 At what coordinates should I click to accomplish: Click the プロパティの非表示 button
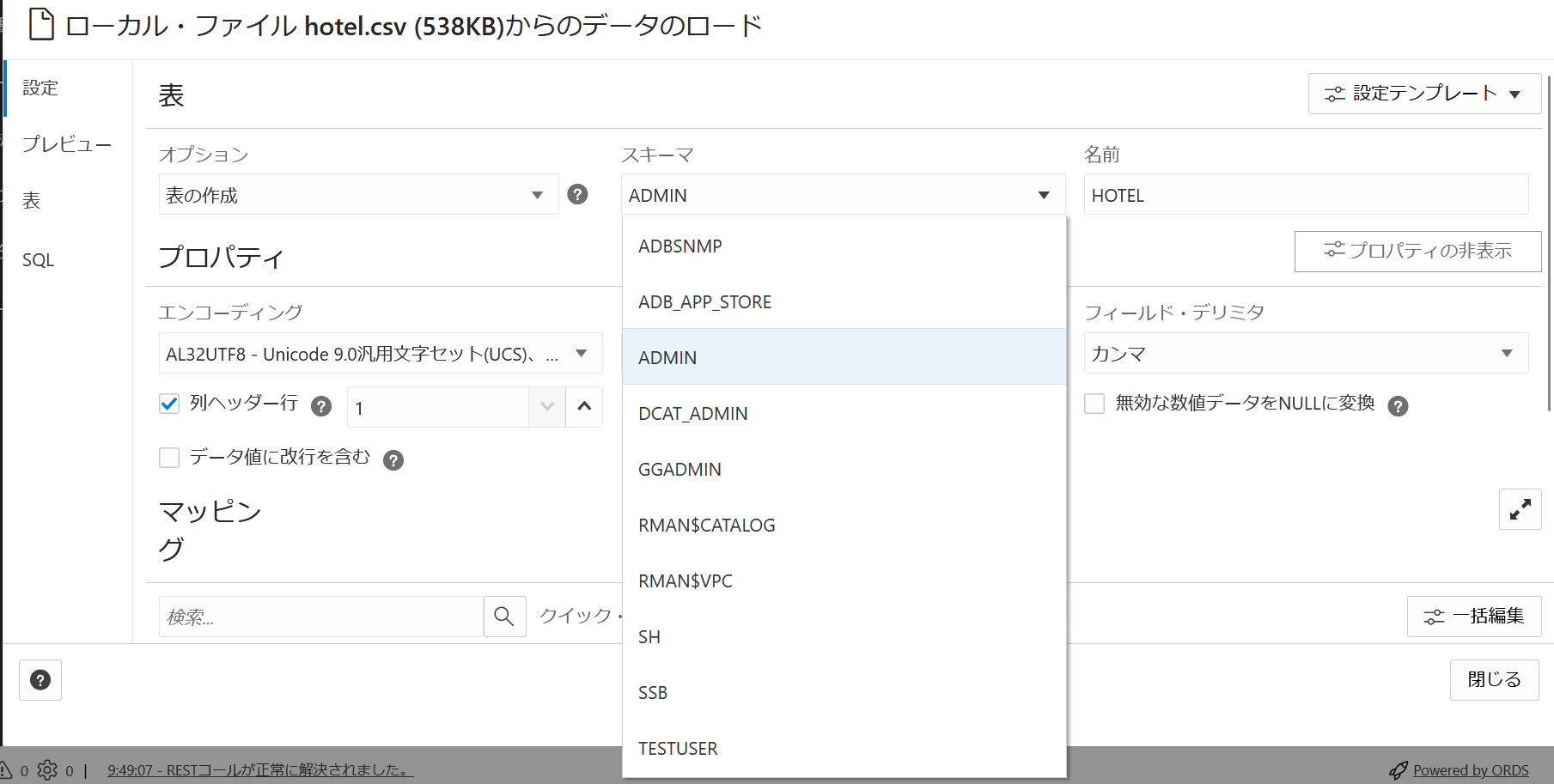pos(1417,251)
